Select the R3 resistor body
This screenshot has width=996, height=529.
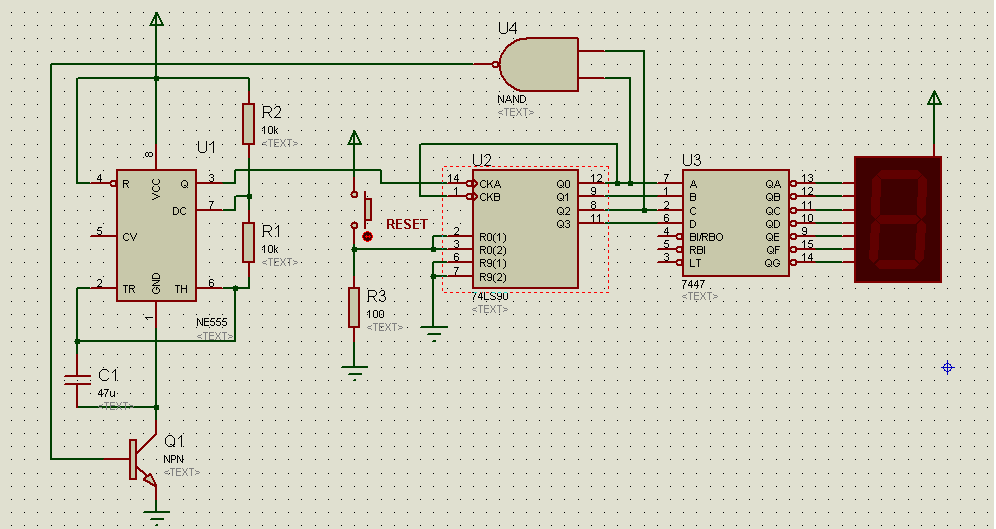click(x=354, y=307)
